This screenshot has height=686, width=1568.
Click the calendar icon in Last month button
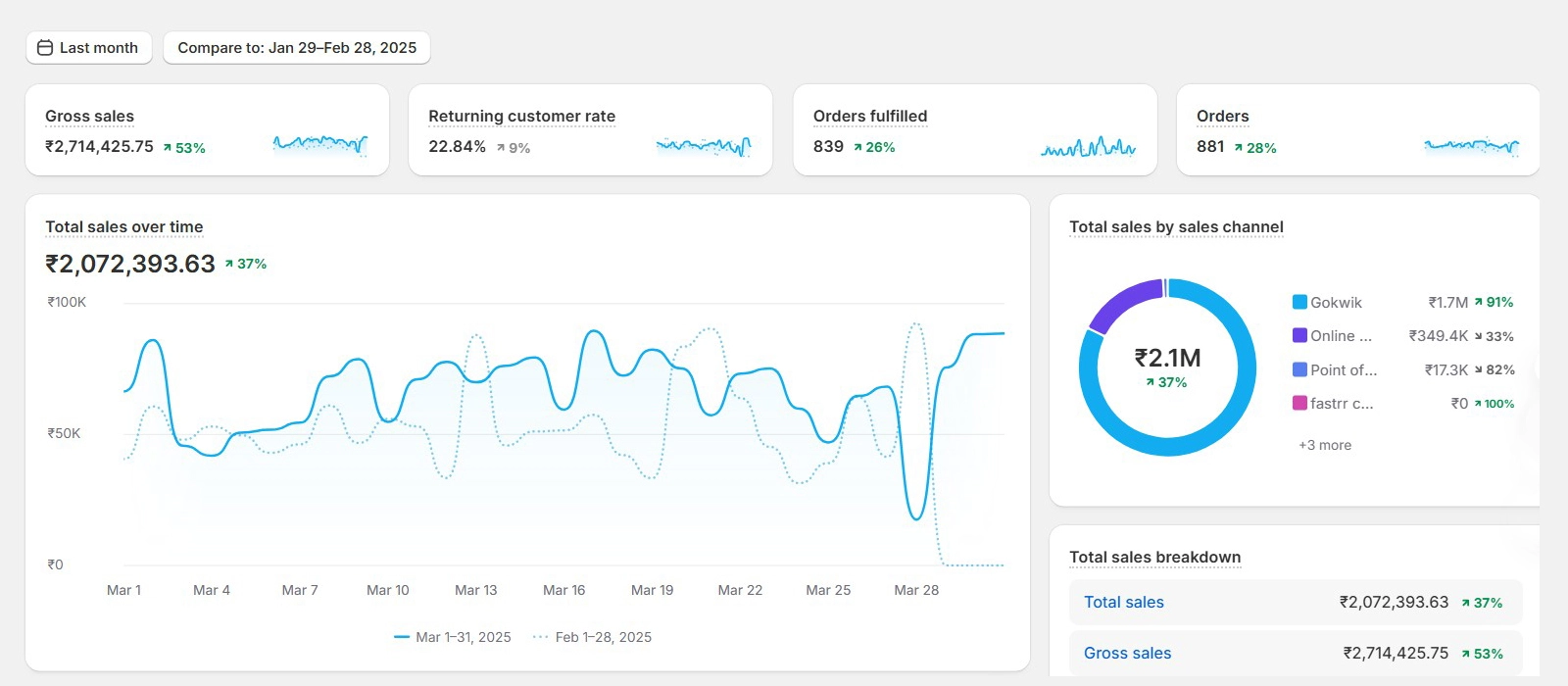(45, 48)
